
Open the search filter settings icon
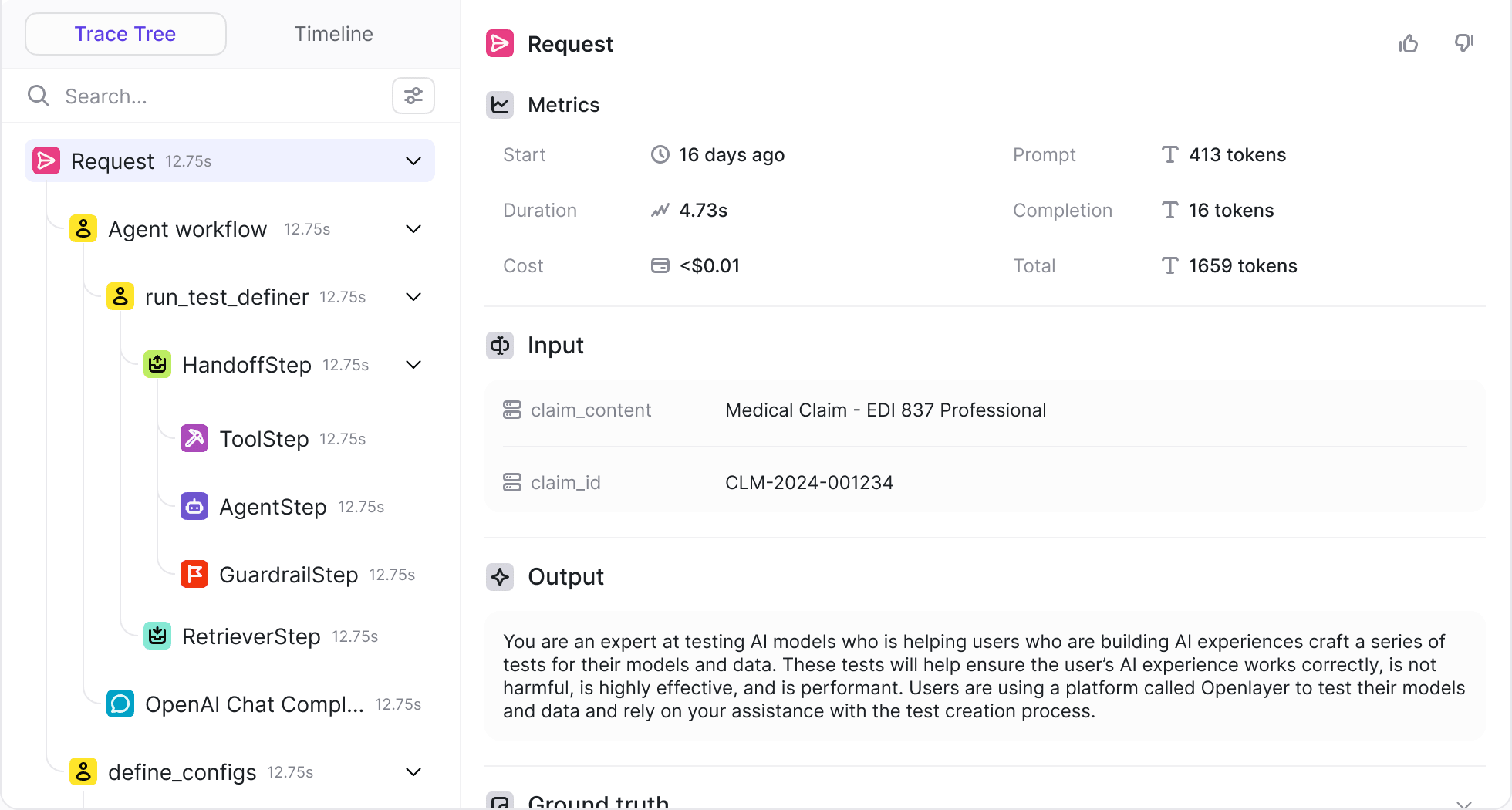coord(413,96)
